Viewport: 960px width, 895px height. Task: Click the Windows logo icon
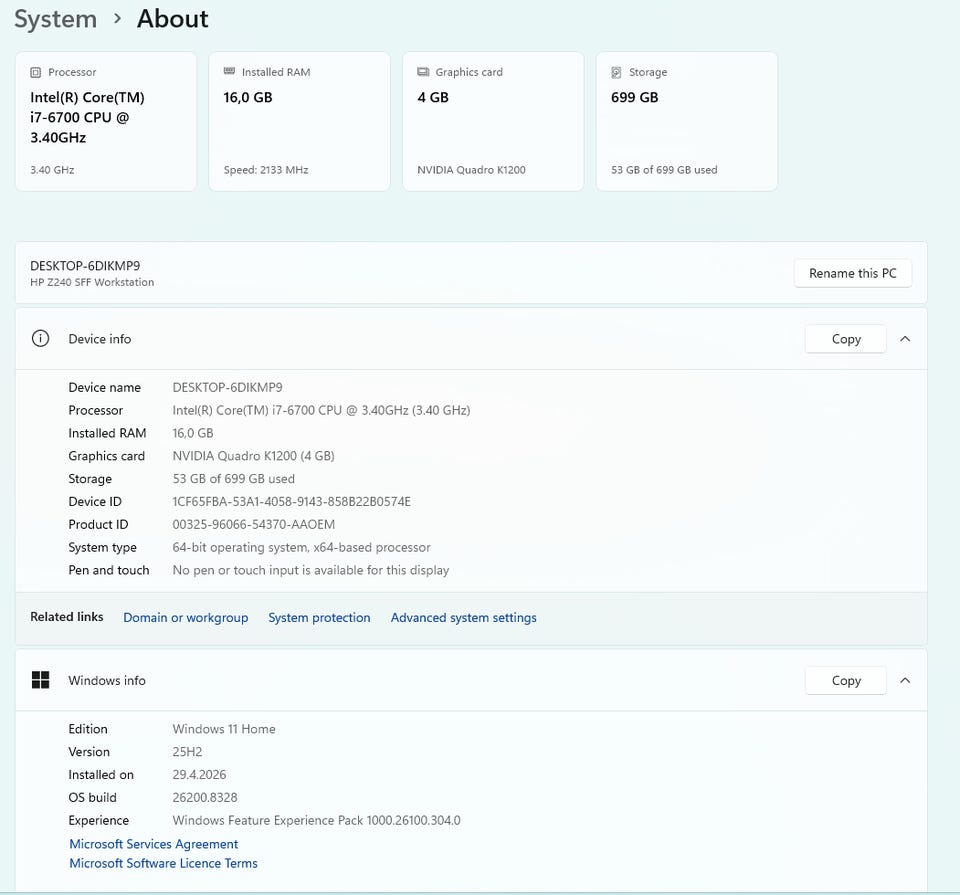40,680
